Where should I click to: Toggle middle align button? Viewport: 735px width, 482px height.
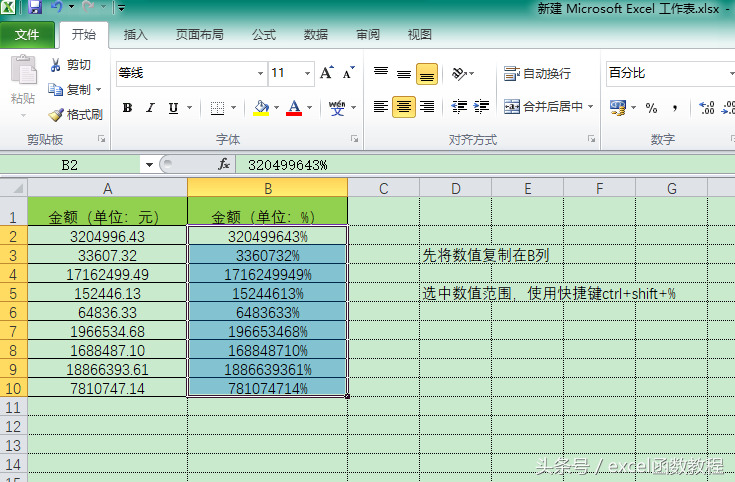(x=404, y=74)
